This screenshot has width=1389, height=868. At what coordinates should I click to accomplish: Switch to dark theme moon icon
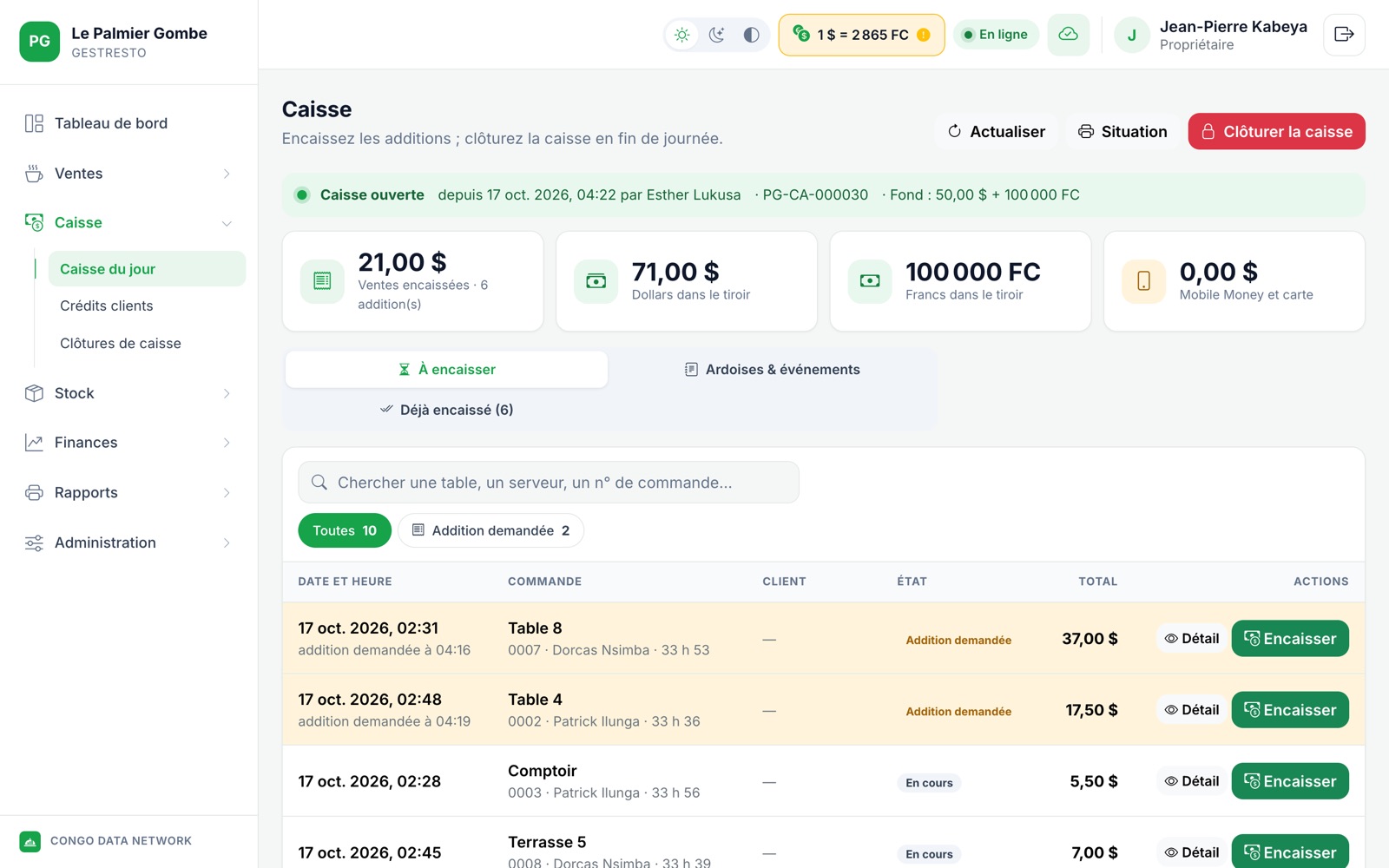(717, 35)
